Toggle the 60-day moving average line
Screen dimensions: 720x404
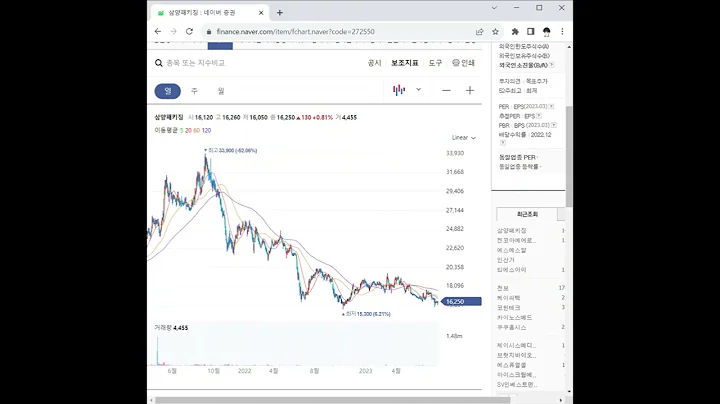(197, 130)
